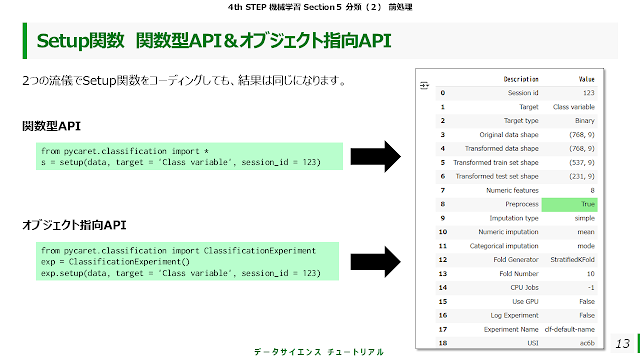
Task: Click the footer 'データサイエンス チュートリアル'
Action: [318, 351]
